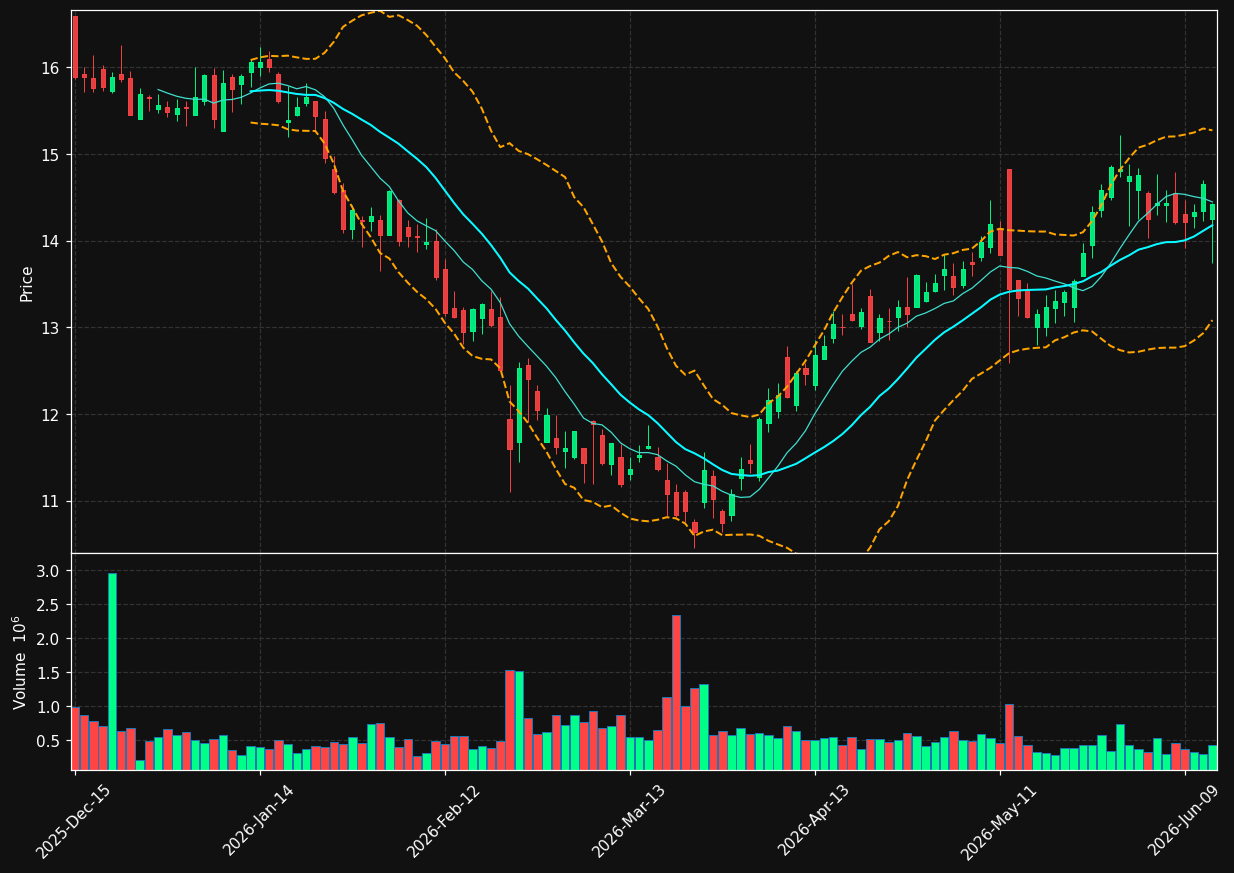Screen dimensions: 1234x873
Task: Click the date label 2026-Mar-13
Action: (x=629, y=821)
